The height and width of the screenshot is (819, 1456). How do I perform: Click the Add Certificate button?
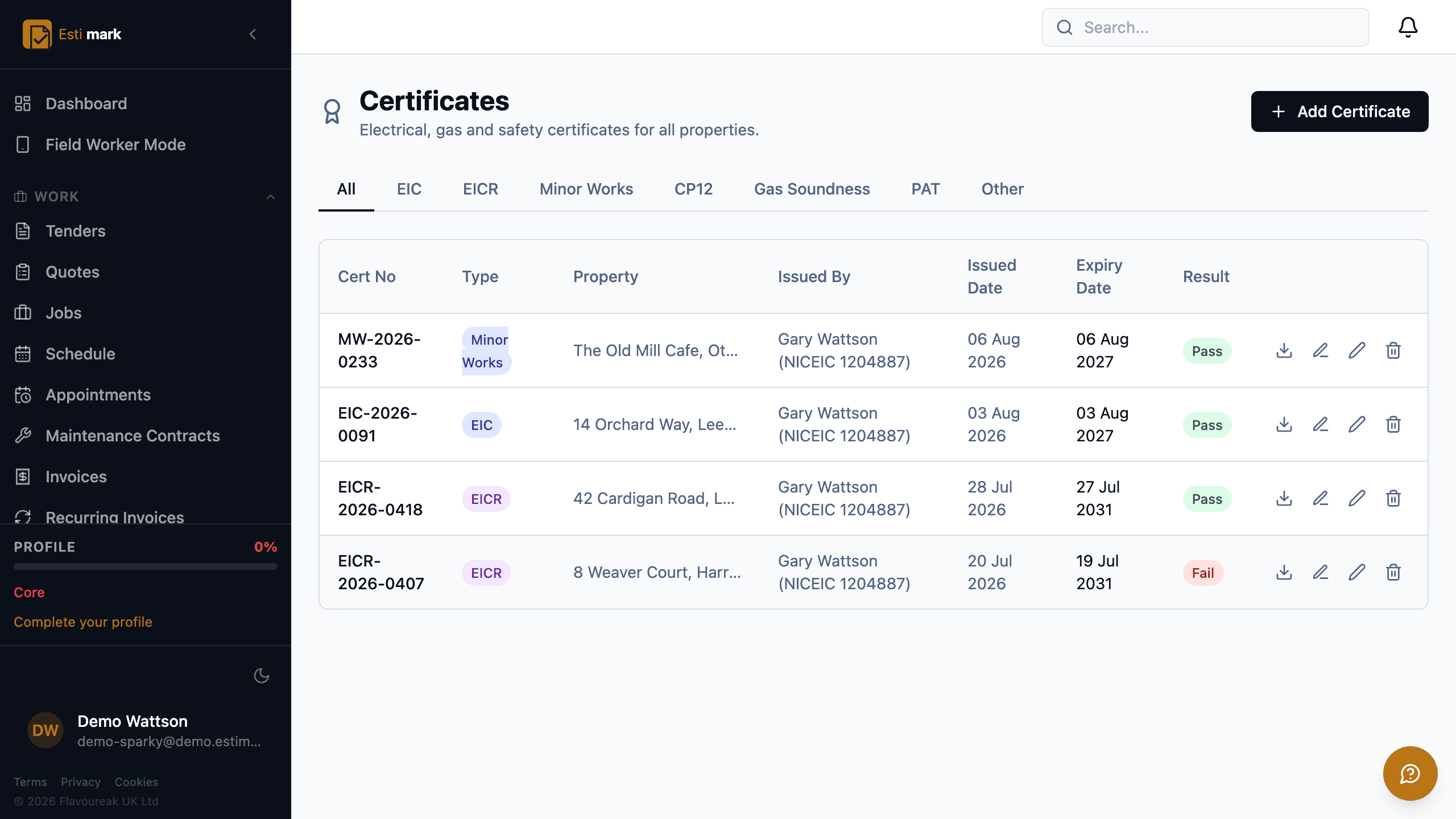click(1339, 111)
